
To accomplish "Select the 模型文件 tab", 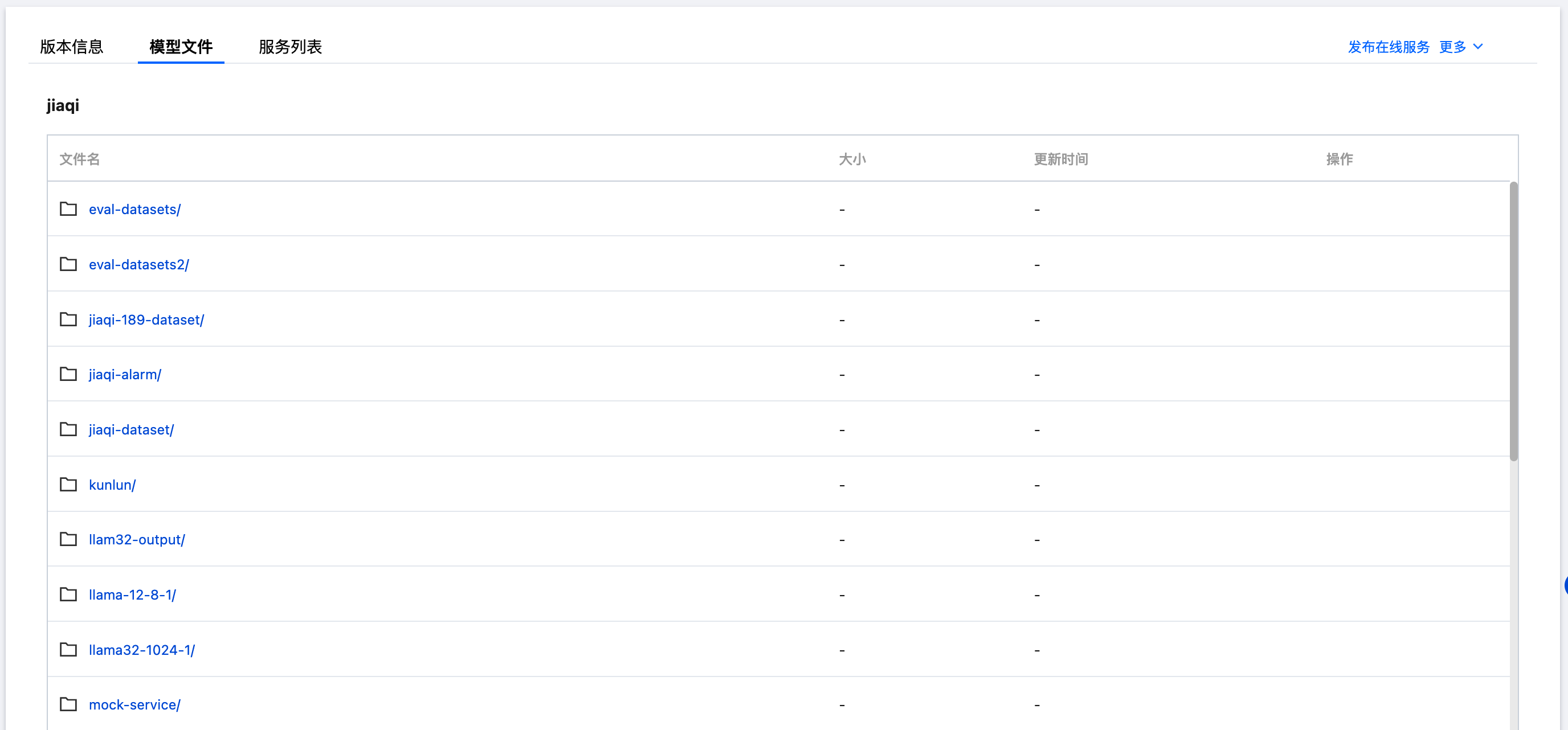I will tap(181, 47).
